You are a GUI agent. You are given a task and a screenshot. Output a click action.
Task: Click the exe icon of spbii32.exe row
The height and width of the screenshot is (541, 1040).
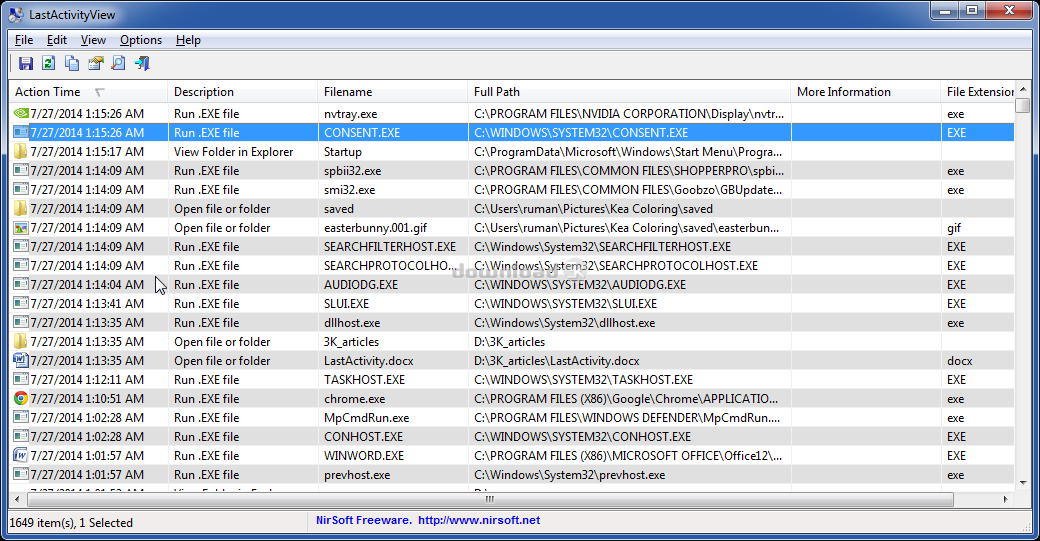[x=21, y=170]
